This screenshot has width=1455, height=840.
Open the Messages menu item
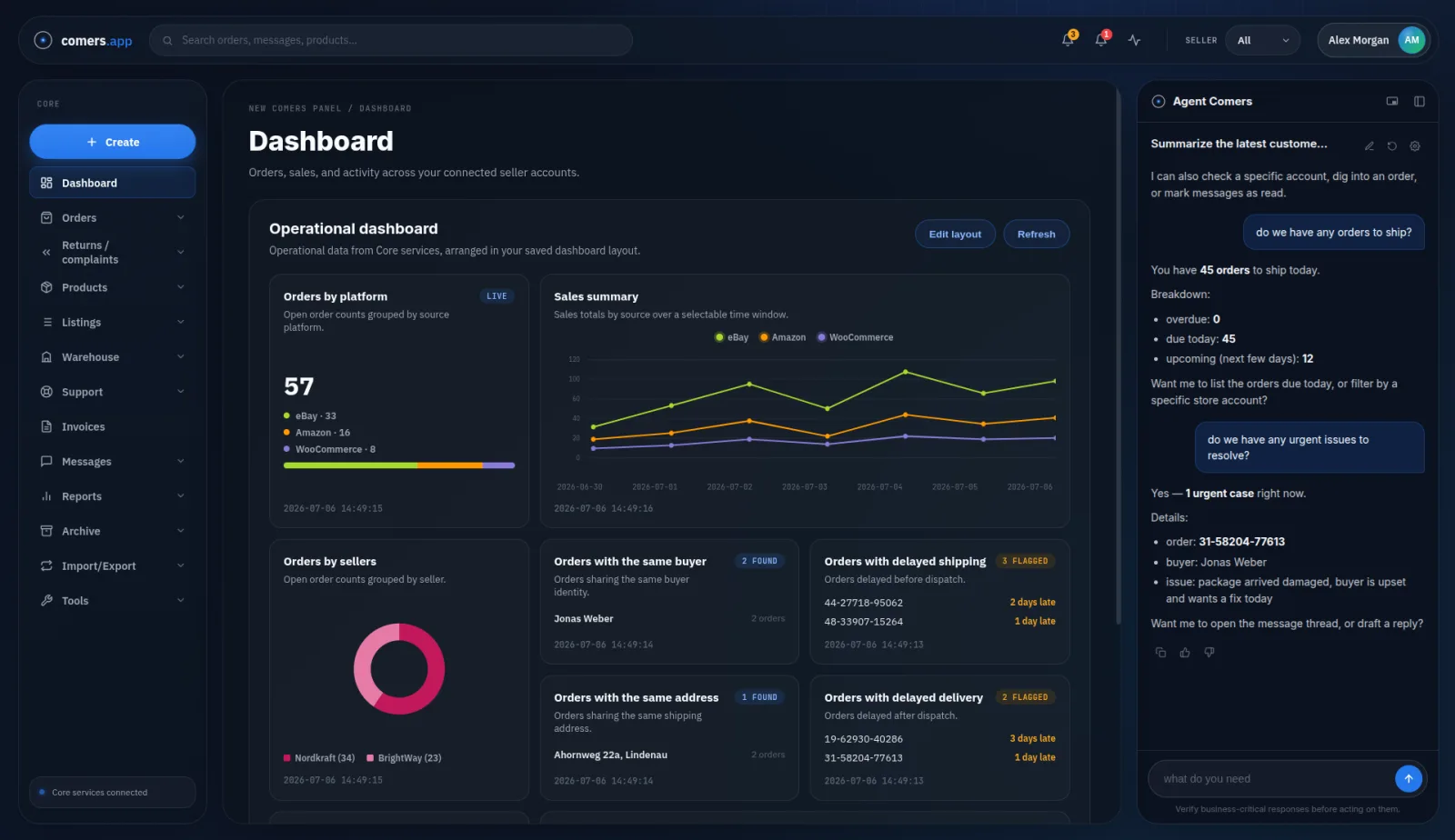[113, 462]
